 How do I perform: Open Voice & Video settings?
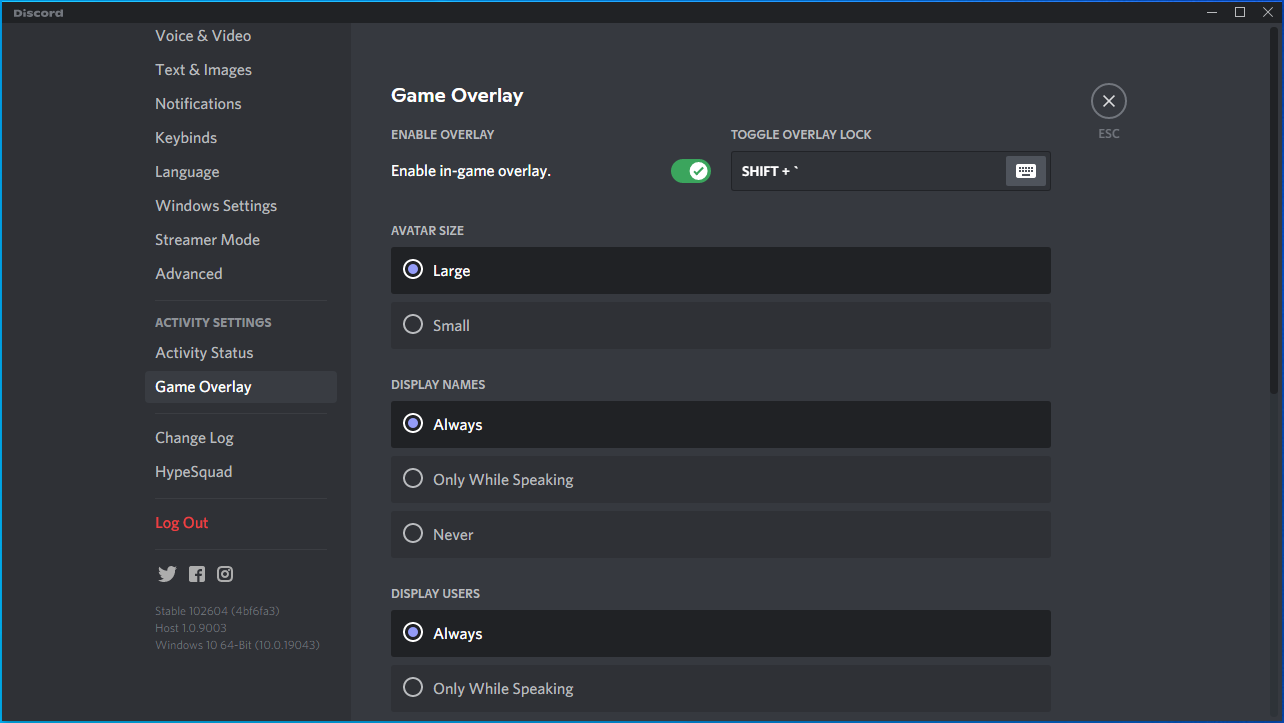[203, 36]
